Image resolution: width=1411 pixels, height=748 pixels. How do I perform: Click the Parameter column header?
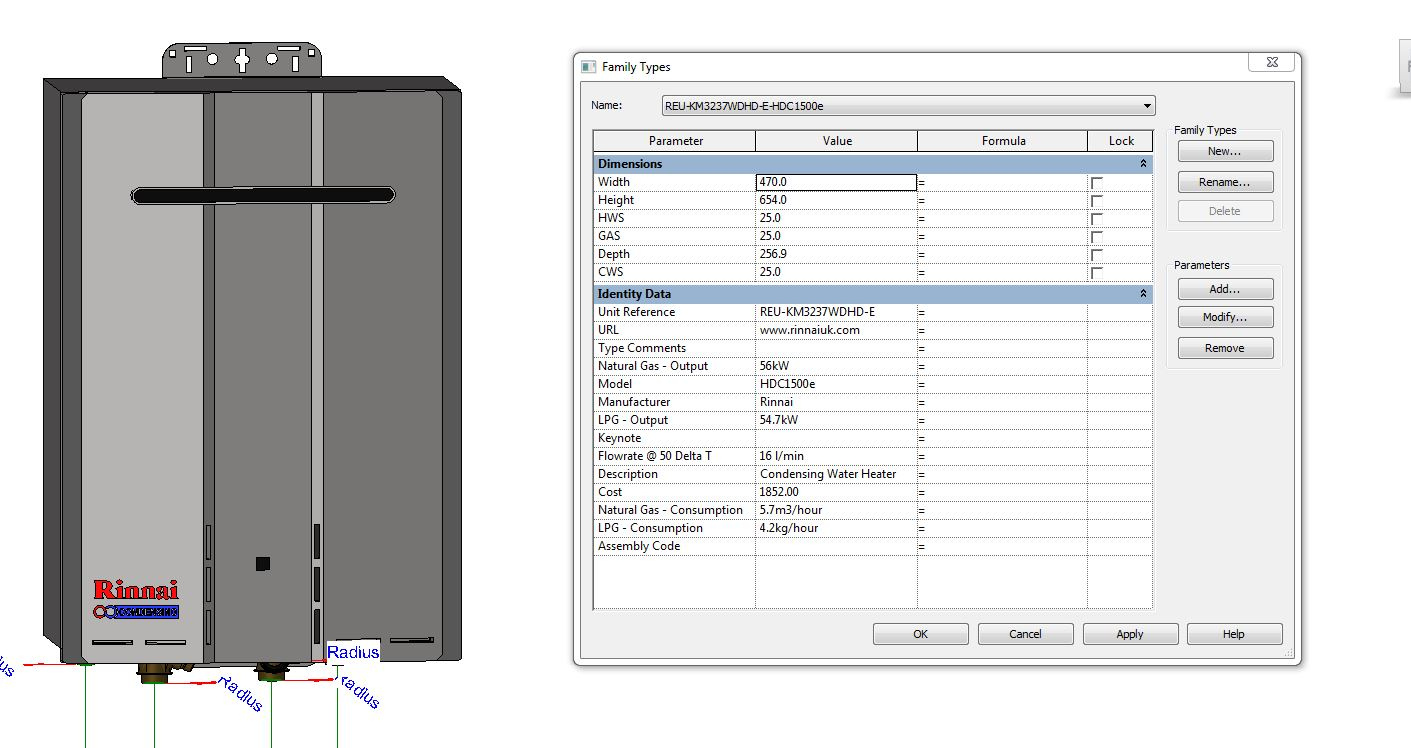675,141
